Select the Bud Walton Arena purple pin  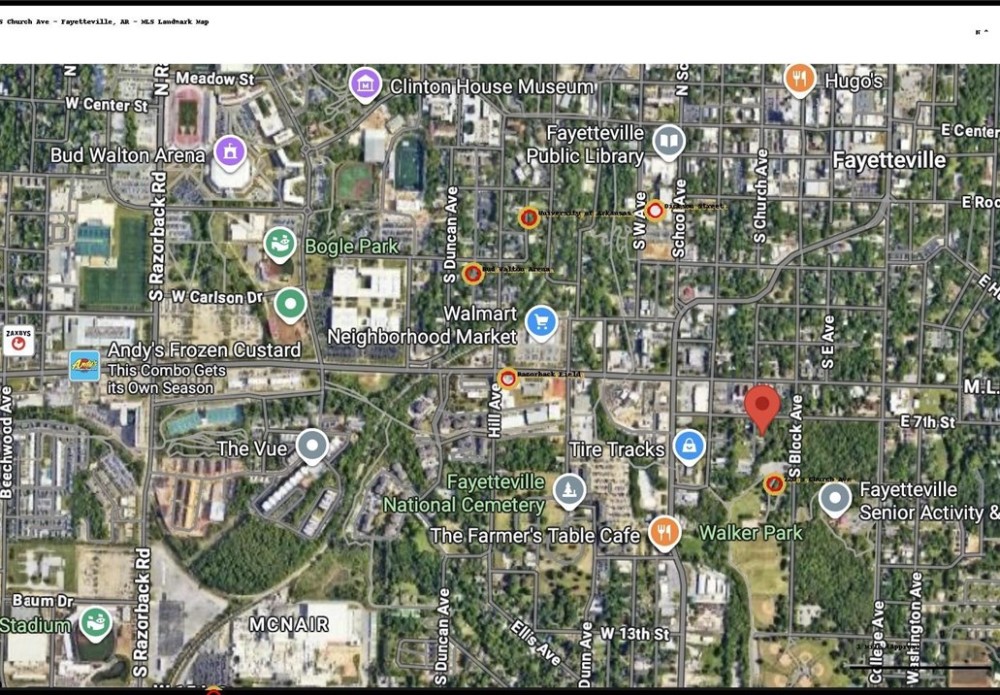coord(230,152)
